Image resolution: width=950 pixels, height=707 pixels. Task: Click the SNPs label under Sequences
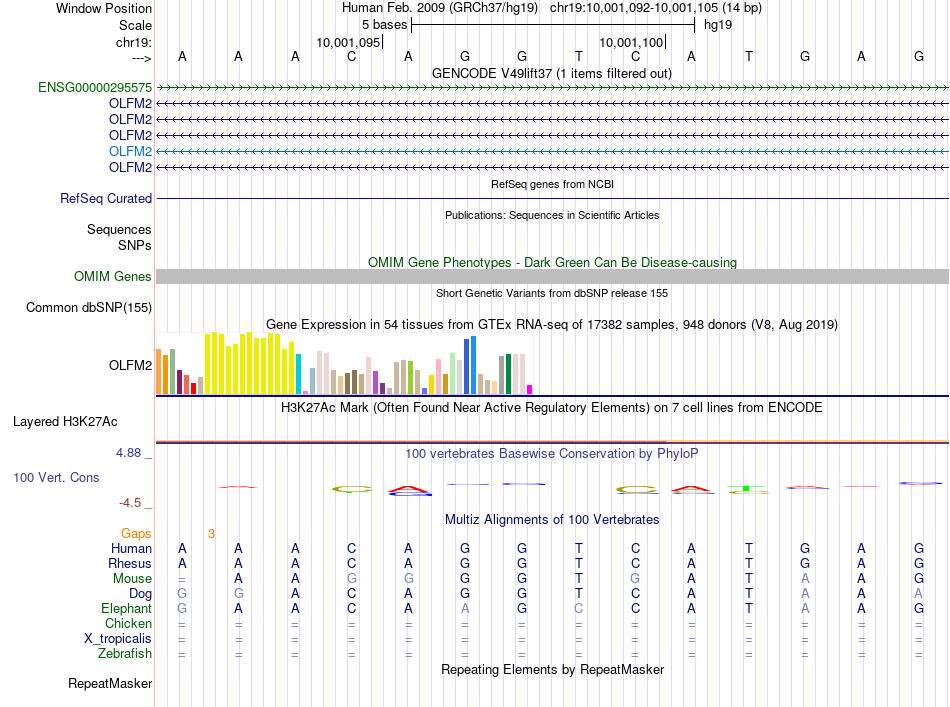point(135,245)
